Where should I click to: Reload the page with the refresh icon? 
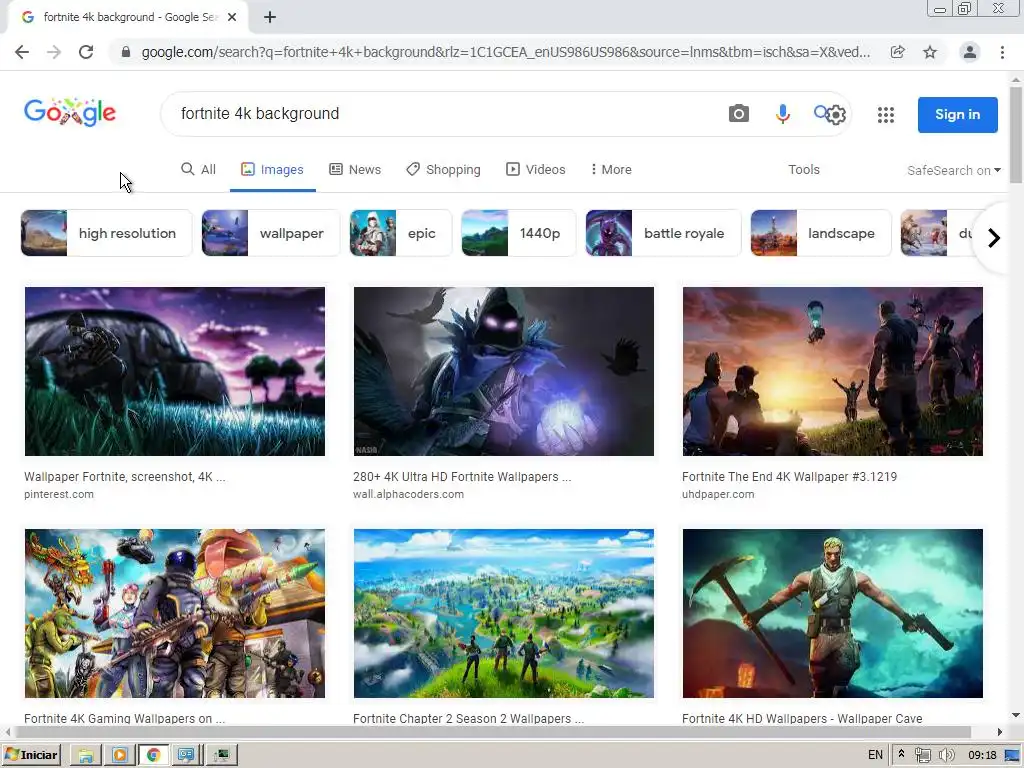(86, 52)
